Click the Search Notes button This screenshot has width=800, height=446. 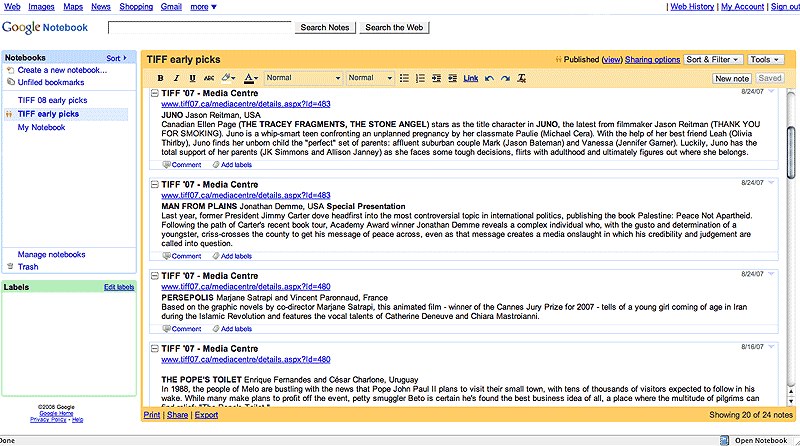pos(324,28)
